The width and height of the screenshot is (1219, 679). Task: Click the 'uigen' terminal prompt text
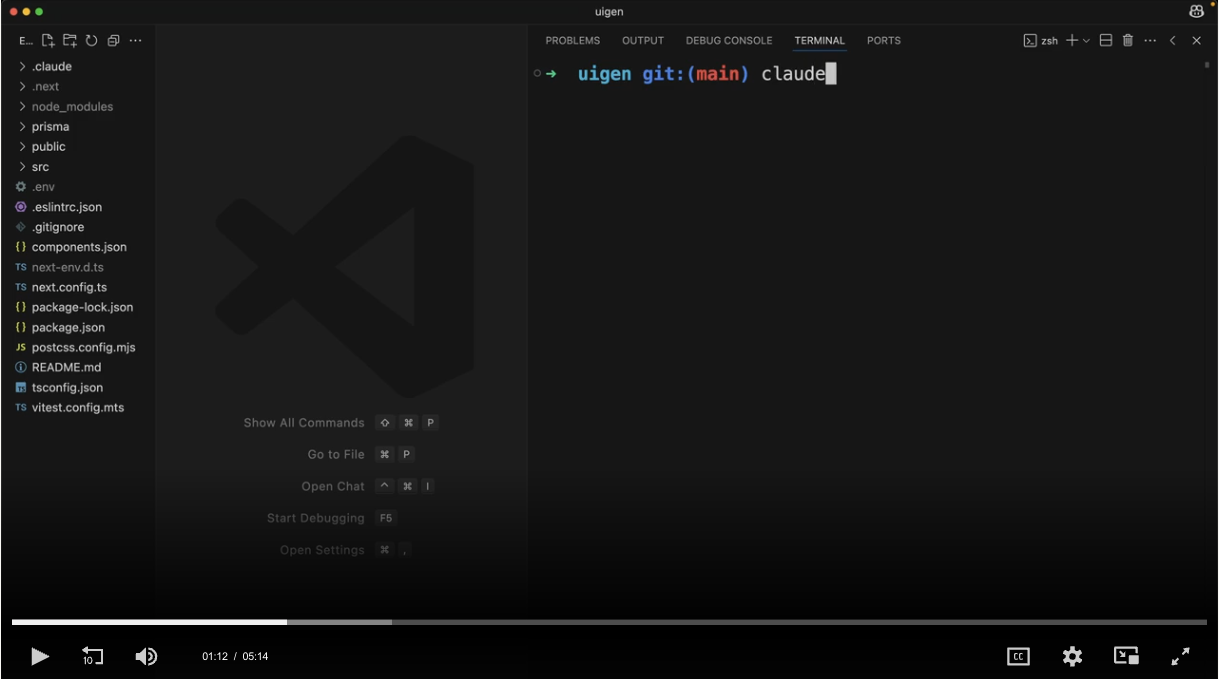604,74
